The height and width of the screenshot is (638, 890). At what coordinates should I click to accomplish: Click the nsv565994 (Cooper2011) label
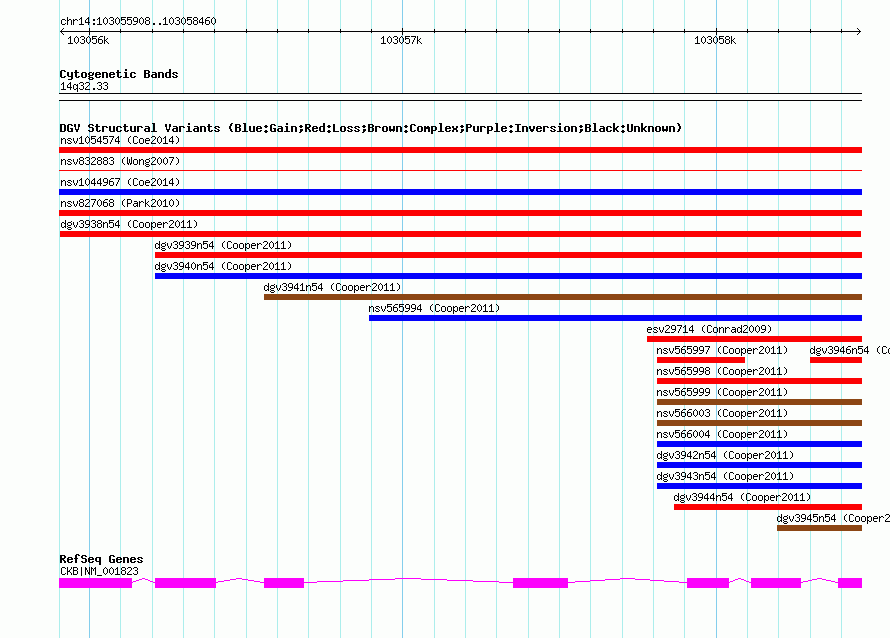(x=434, y=308)
